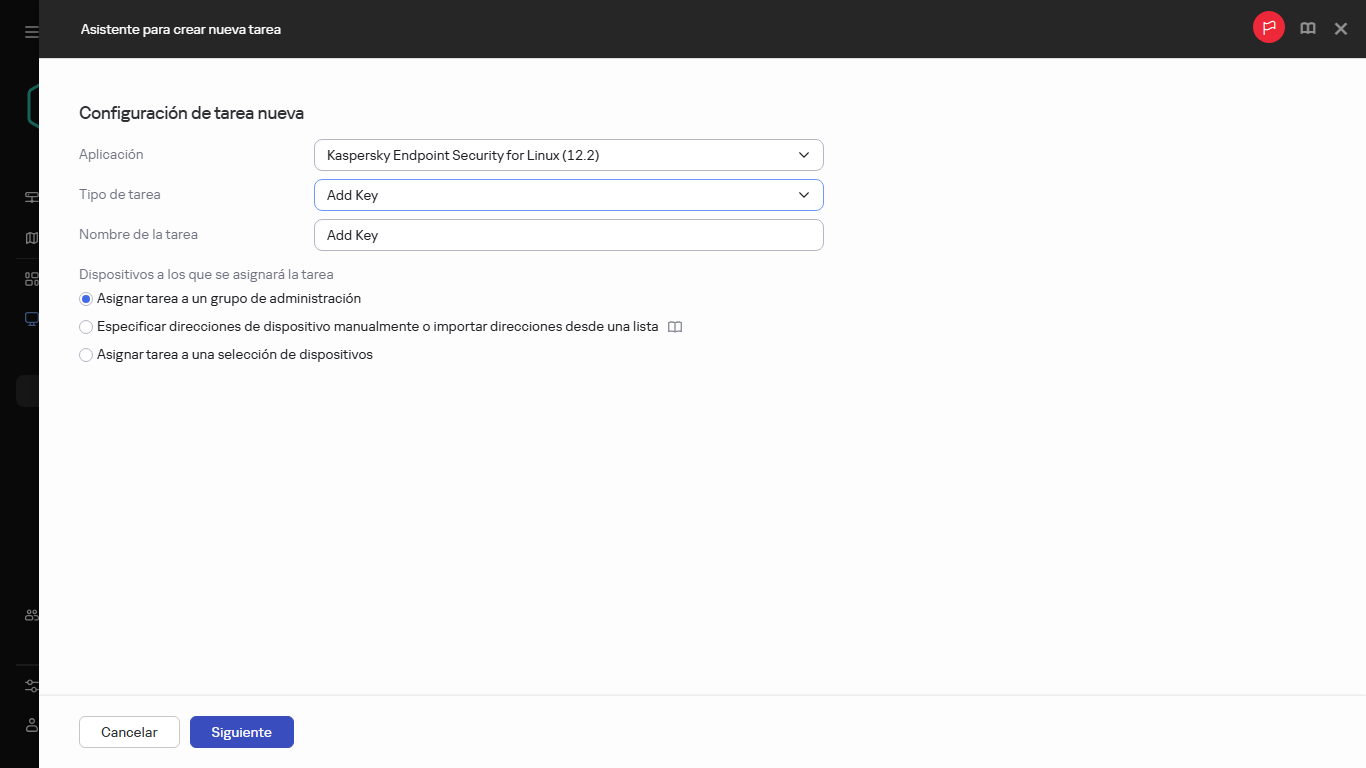
Task: Click the monitor-shaped sidebar icon
Action: tap(29, 318)
